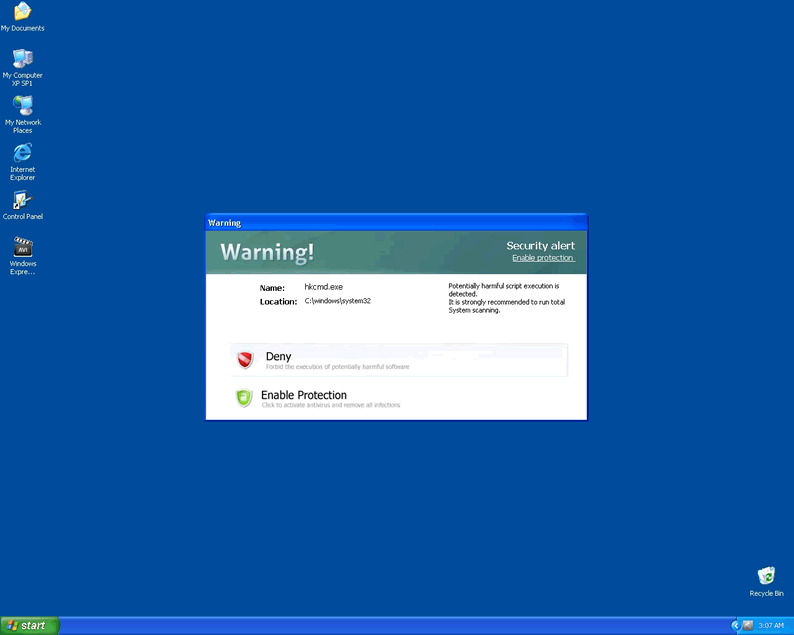Click the system tray notification icon

[x=747, y=625]
